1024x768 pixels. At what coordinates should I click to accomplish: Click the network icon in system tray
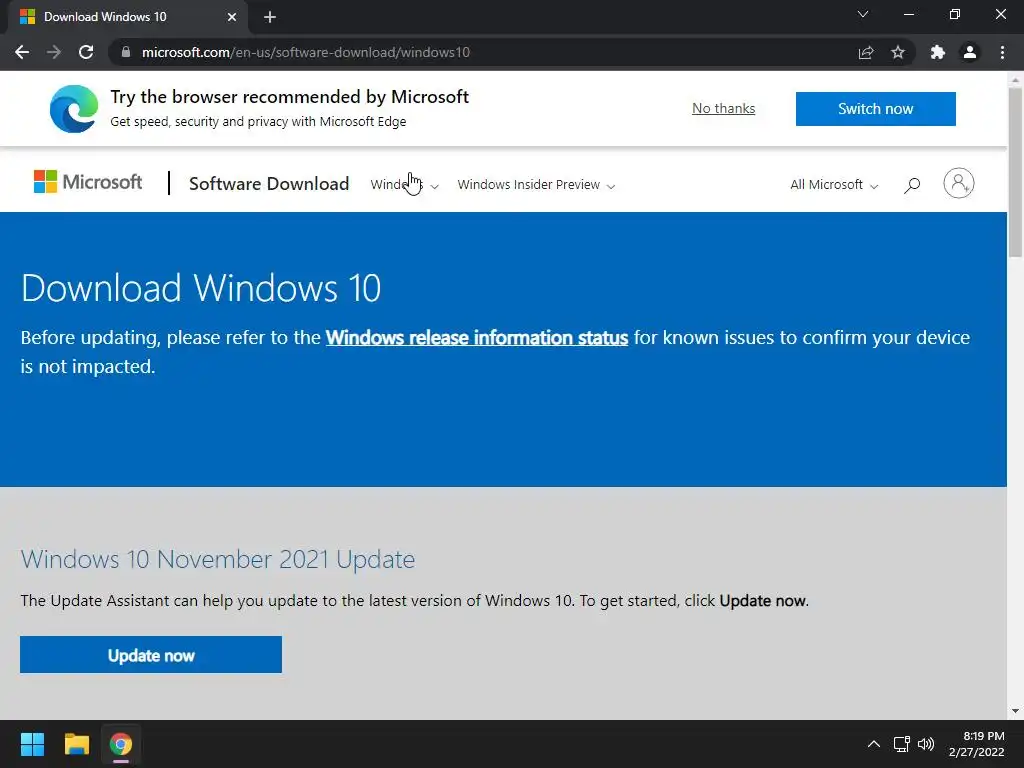click(x=902, y=744)
